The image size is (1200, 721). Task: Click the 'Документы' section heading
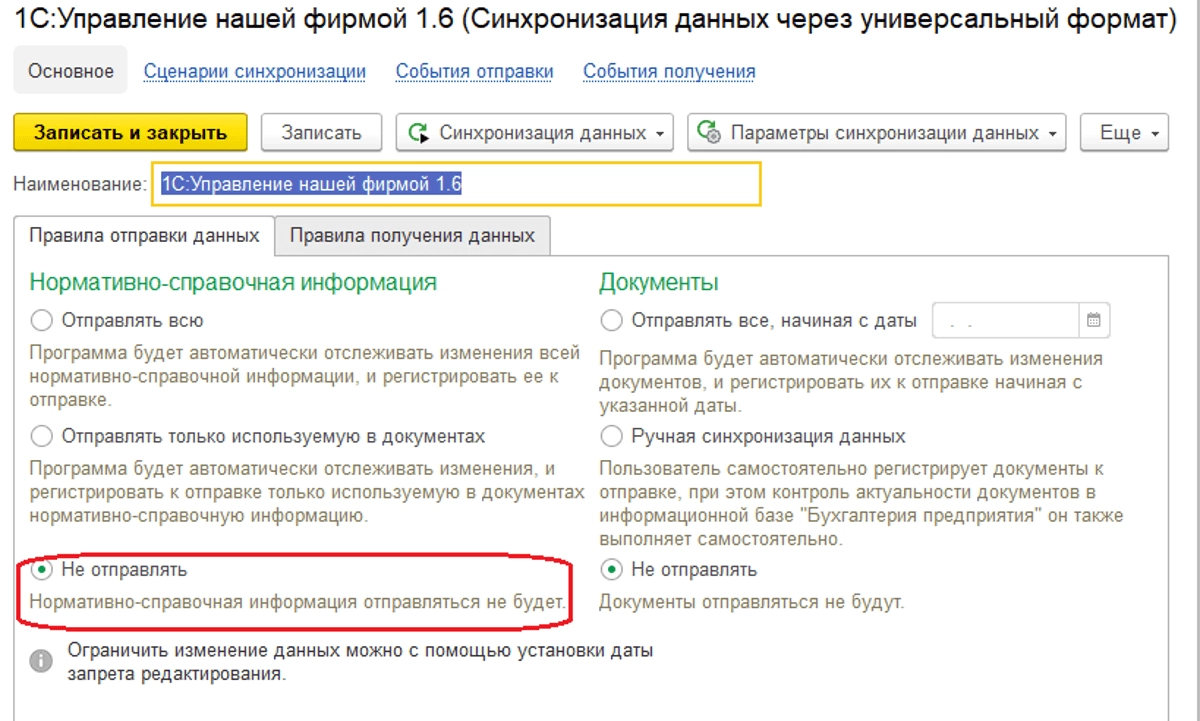click(658, 282)
